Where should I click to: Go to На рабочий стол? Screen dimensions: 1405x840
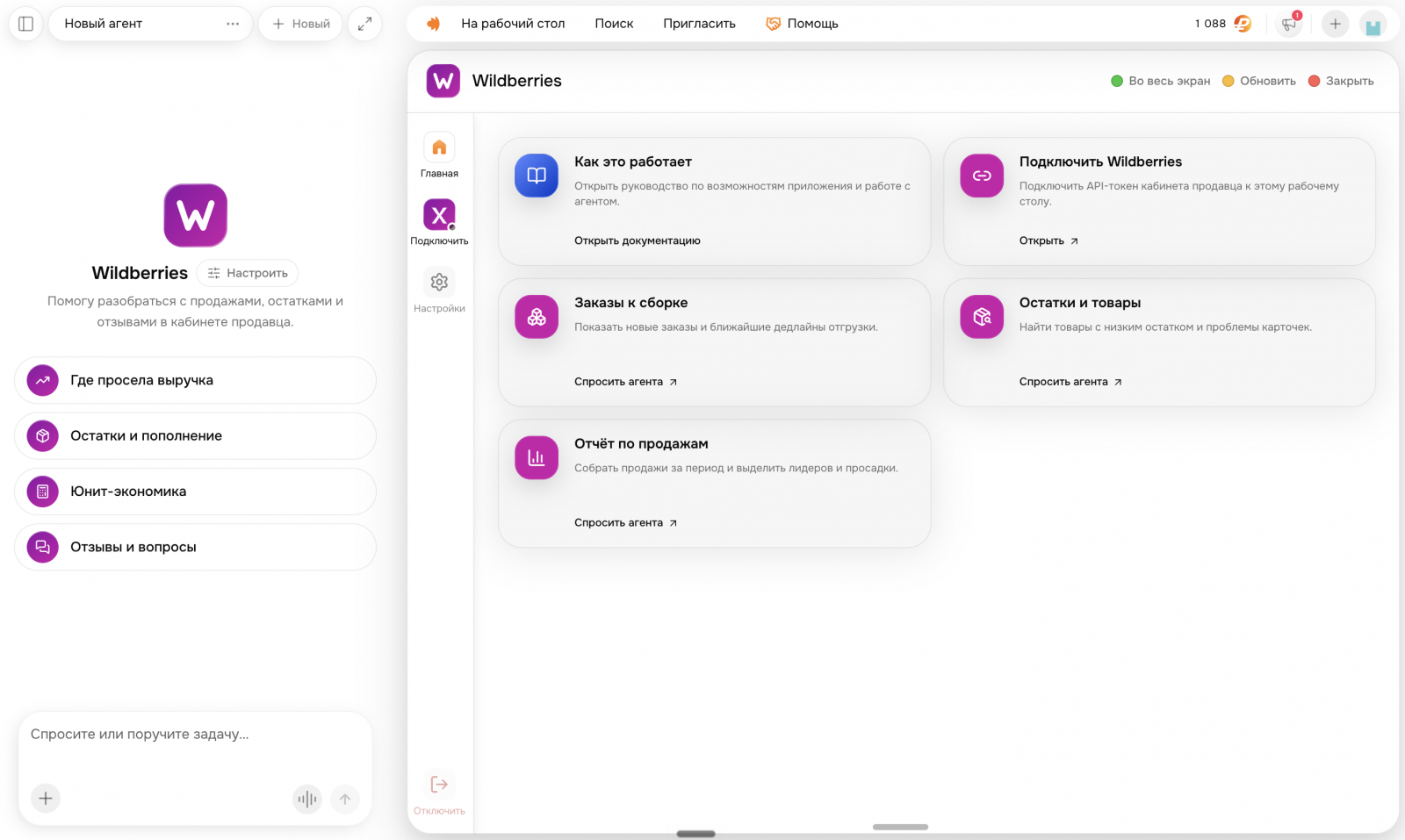pyautogui.click(x=513, y=24)
